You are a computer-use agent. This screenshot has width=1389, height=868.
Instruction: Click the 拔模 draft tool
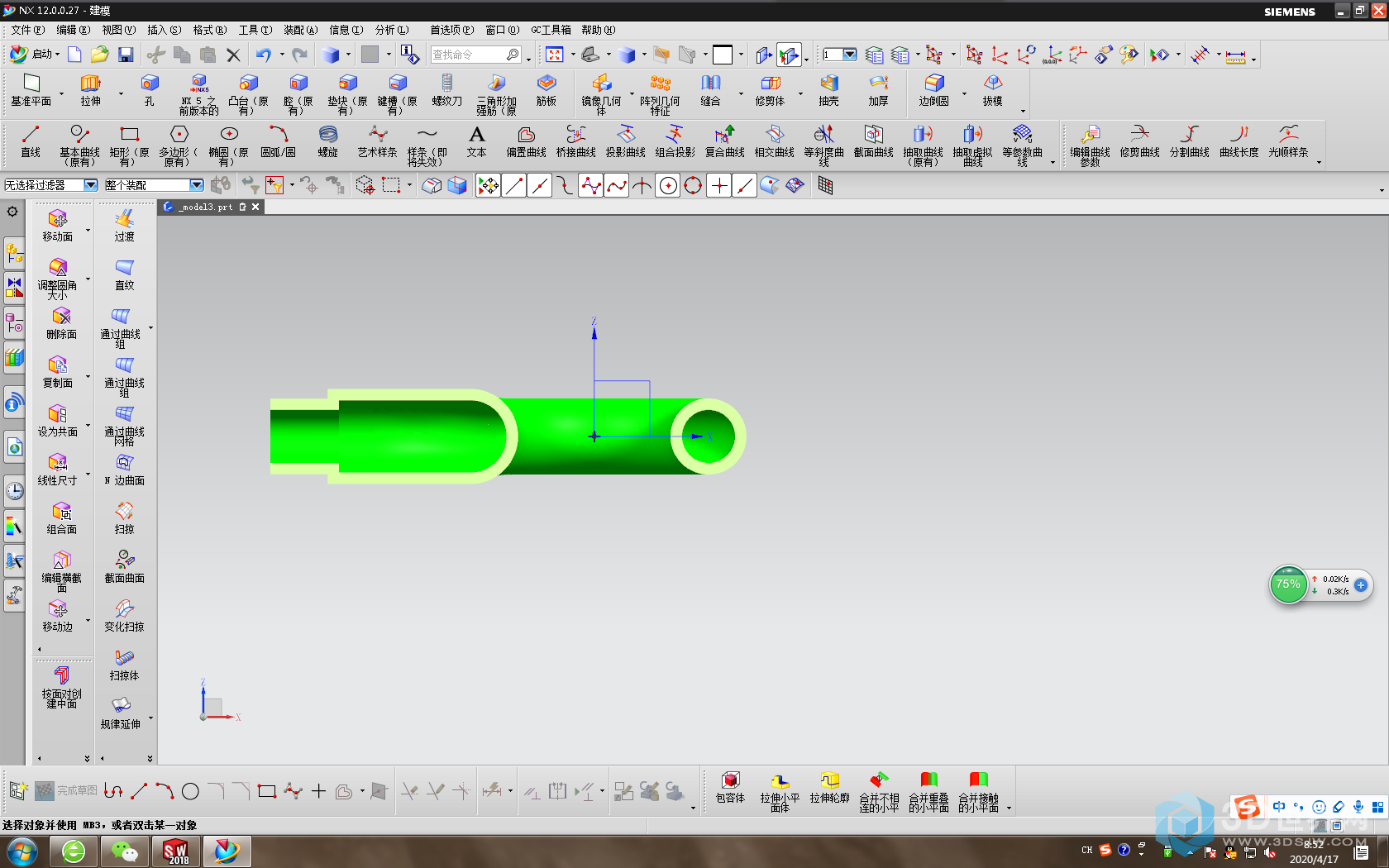coord(992,90)
